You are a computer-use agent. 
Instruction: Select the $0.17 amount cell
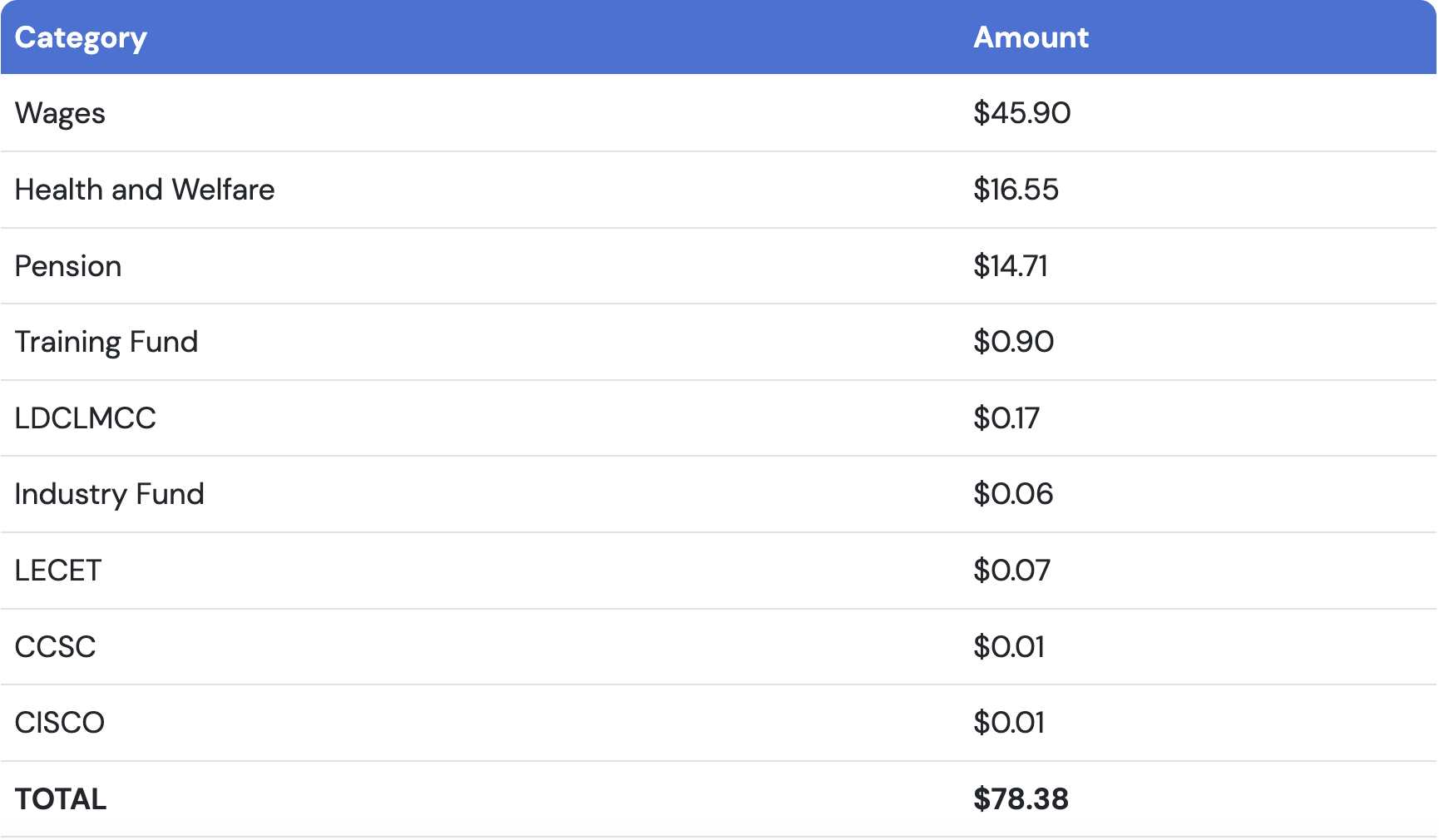coord(1006,418)
